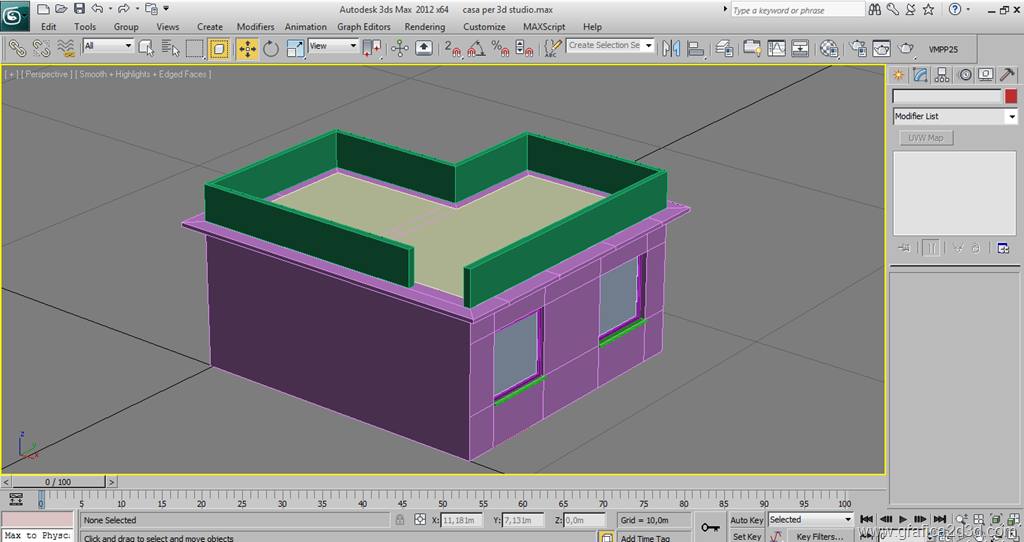Open the Utilities panel hammer icon
This screenshot has height=542, width=1024.
(1008, 75)
